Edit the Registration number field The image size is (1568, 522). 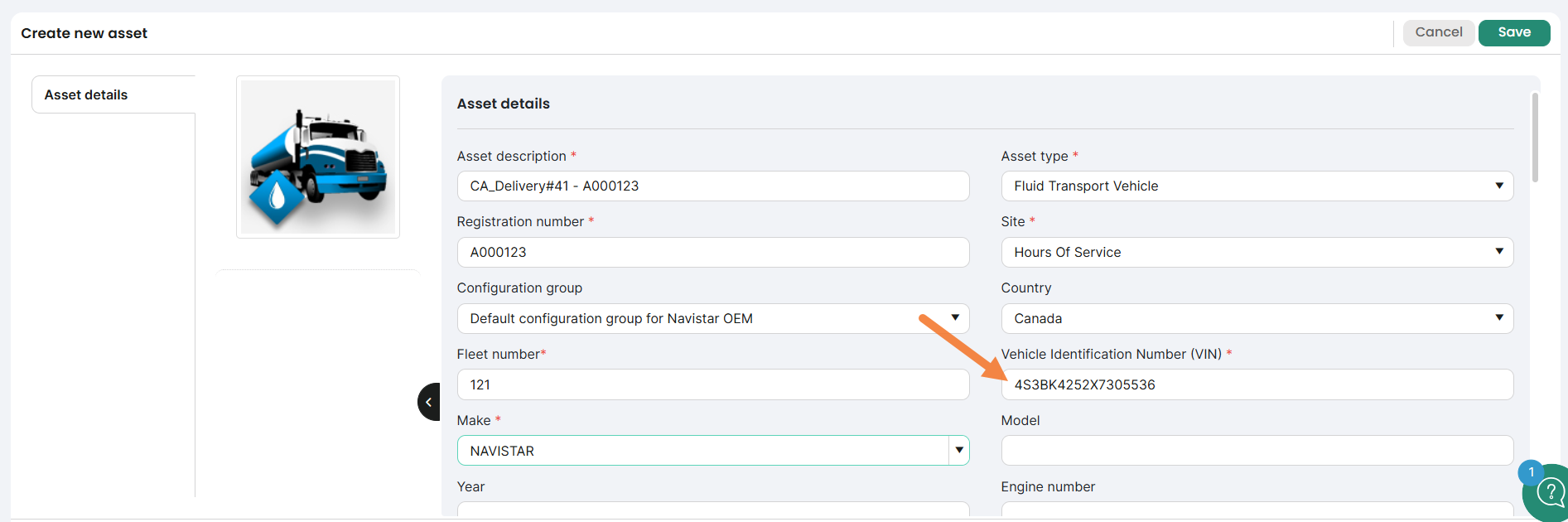[x=713, y=252]
